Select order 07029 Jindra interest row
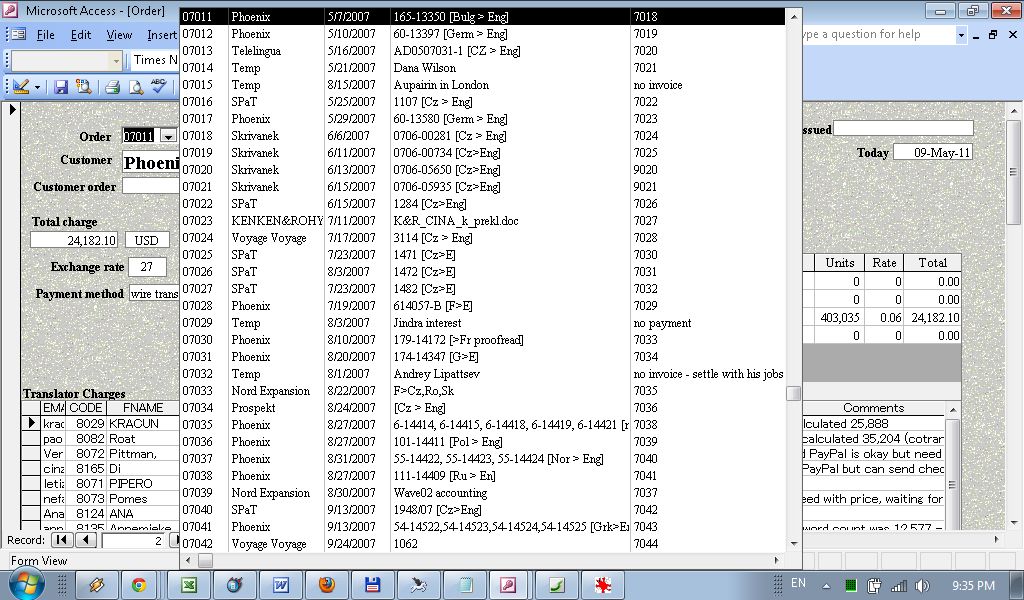Image resolution: width=1024 pixels, height=600 pixels. coord(483,323)
